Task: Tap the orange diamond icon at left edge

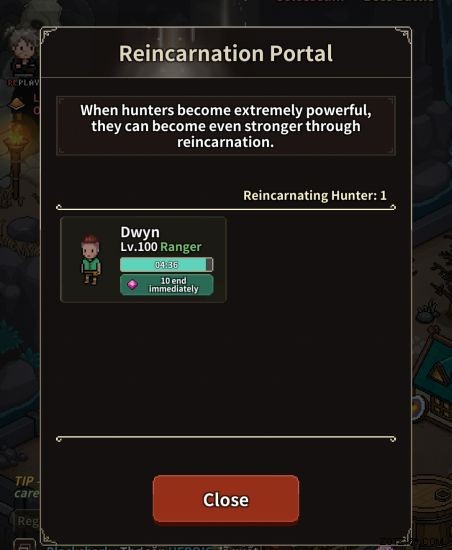Action: 16,104
